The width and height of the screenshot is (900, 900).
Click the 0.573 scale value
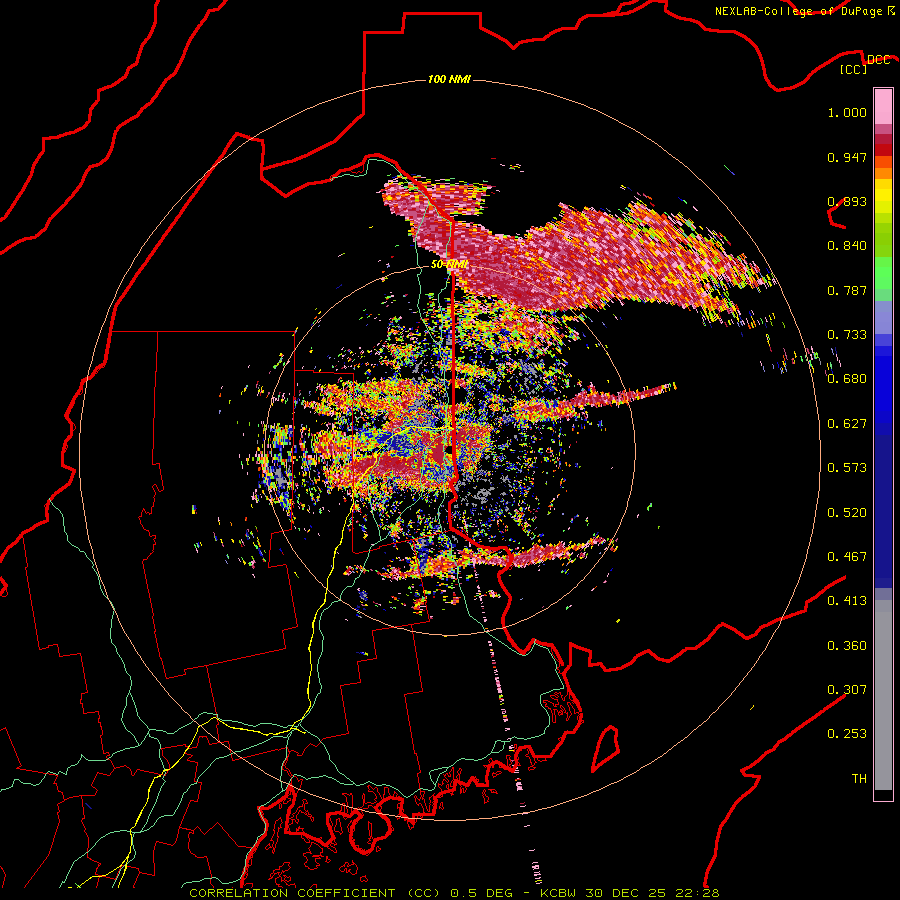[847, 468]
